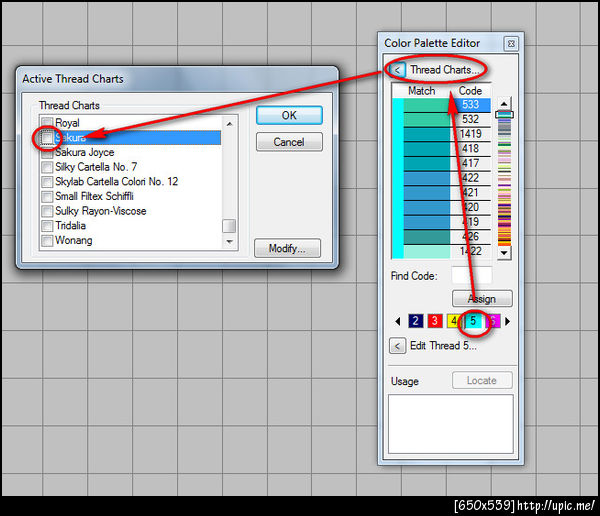Click up arrow of color code scrollbar
This screenshot has width=600, height=516.
click(x=504, y=104)
